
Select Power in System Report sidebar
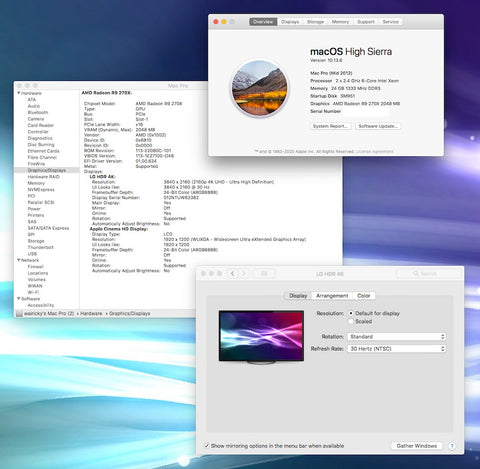click(x=34, y=209)
